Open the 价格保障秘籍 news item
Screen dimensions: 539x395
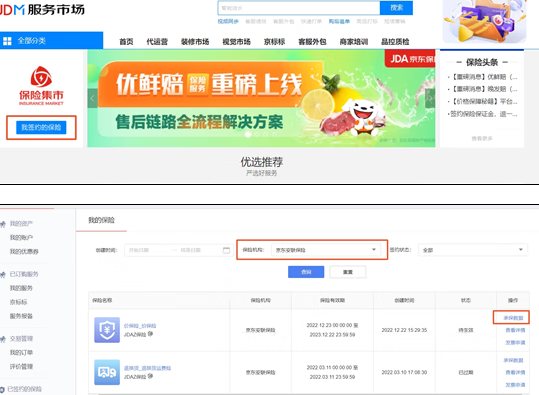pos(483,101)
